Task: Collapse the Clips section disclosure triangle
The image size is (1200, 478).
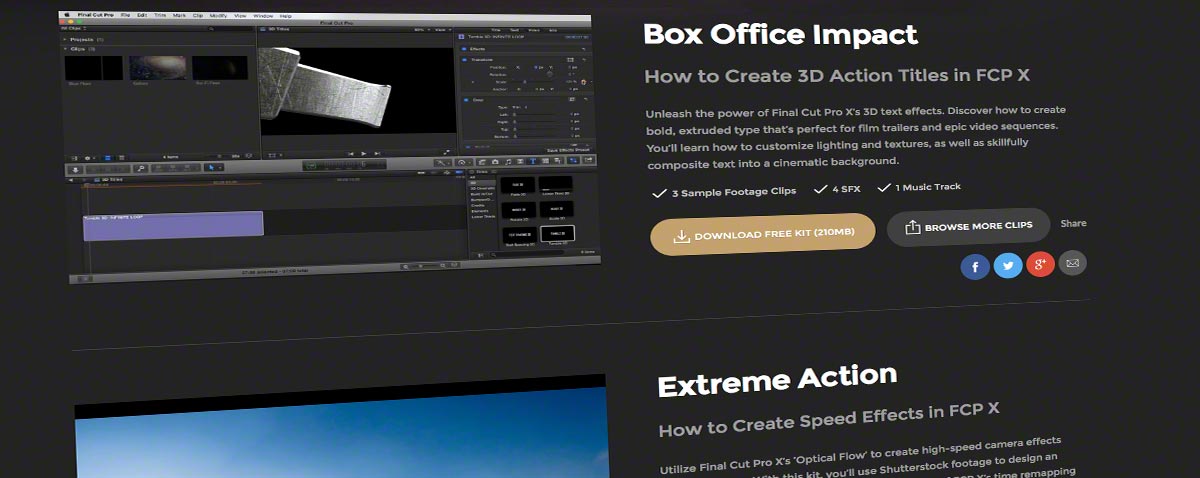Action: click(65, 49)
